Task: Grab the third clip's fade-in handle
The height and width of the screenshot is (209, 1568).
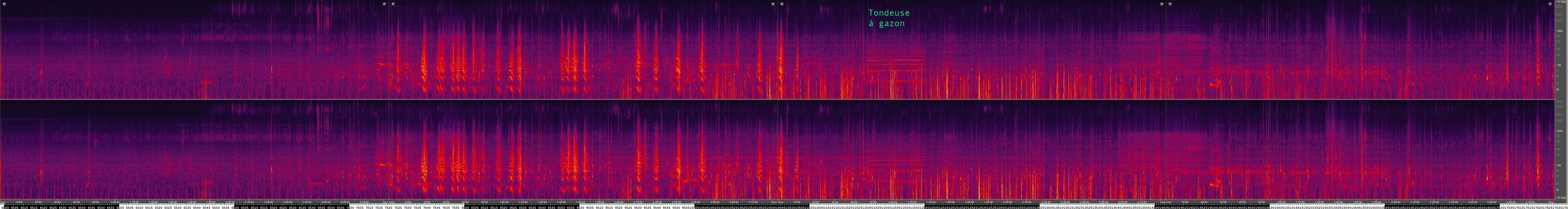Action: click(782, 4)
